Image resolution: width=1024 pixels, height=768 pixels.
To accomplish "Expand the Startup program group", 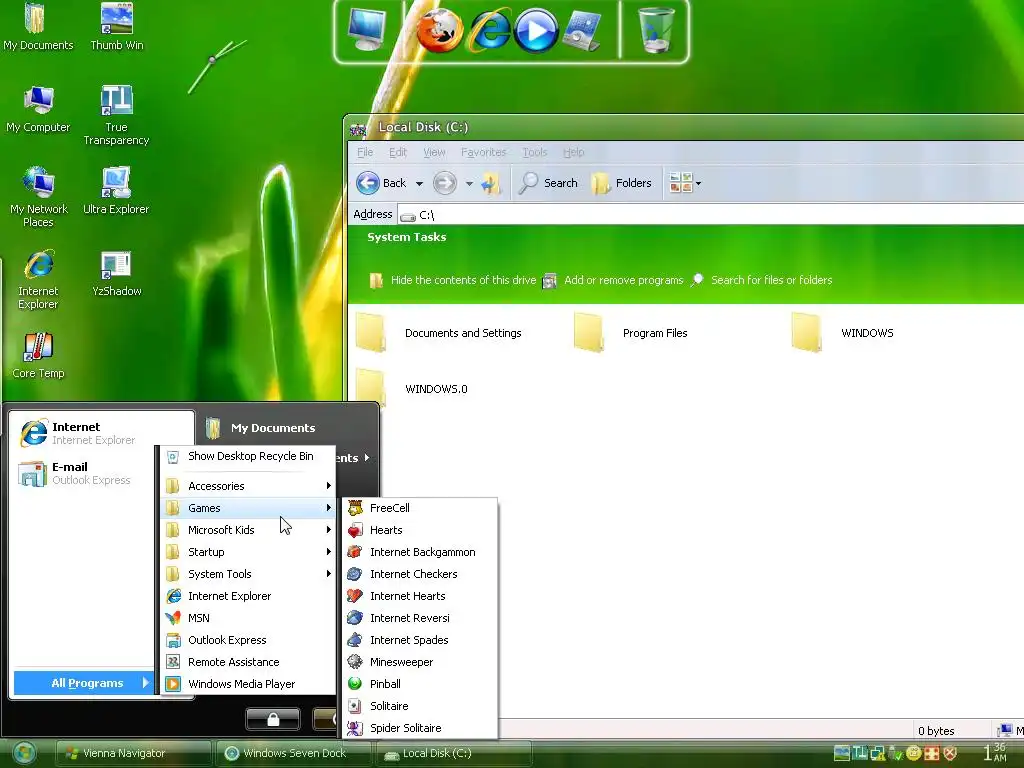I will tap(248, 552).
